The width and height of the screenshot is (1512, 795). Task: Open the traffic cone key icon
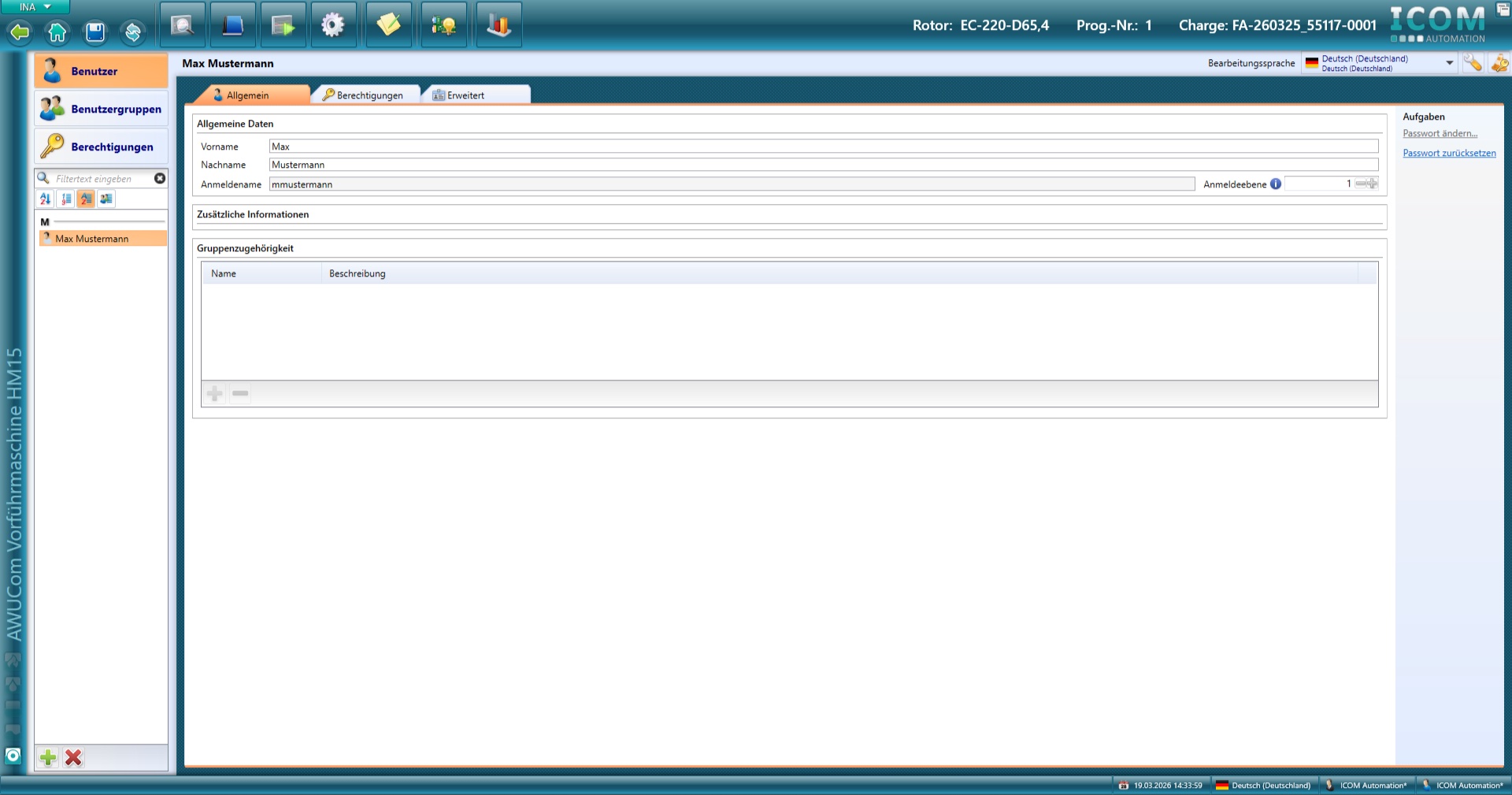pos(1499,63)
